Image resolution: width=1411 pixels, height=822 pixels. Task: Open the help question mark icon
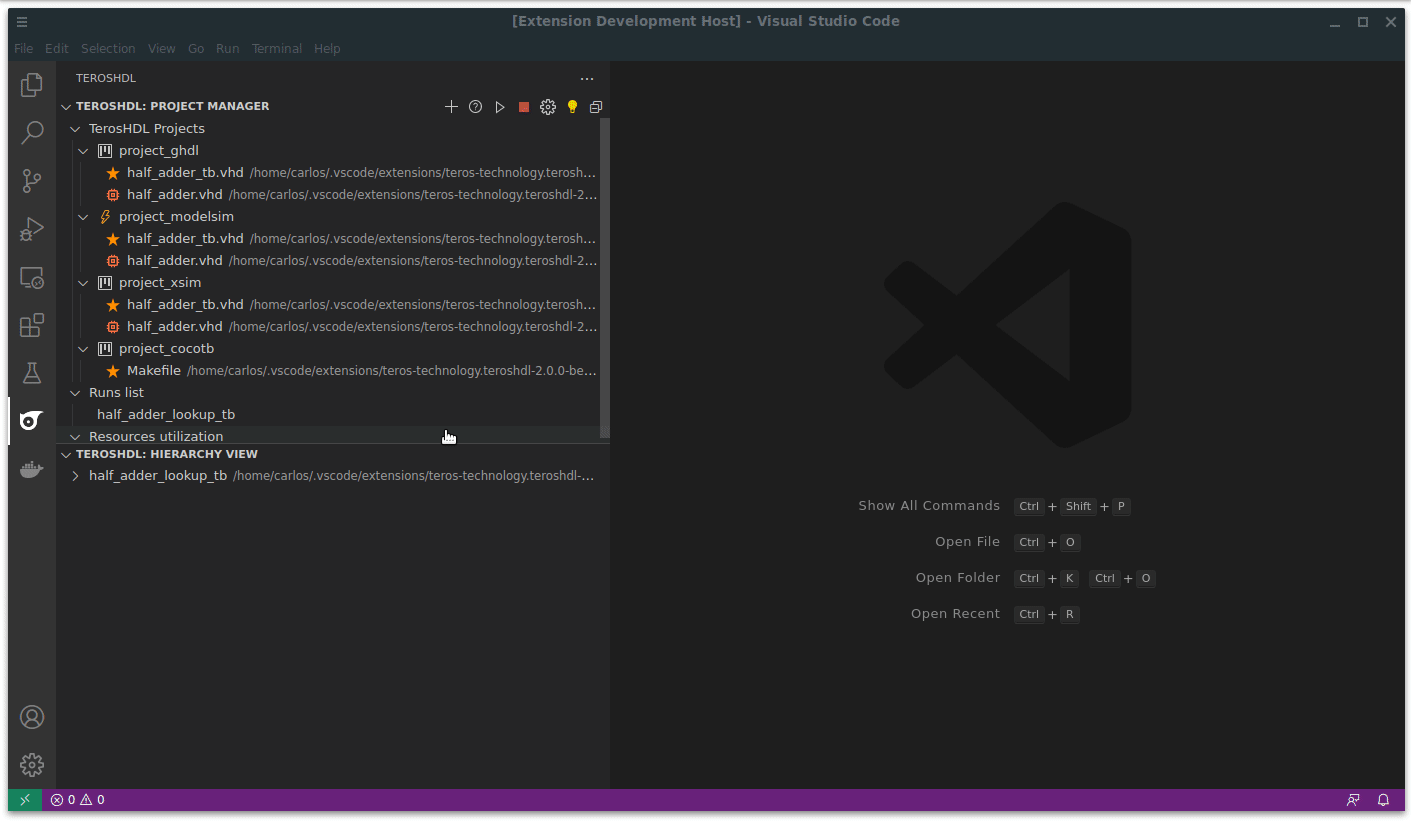(476, 107)
